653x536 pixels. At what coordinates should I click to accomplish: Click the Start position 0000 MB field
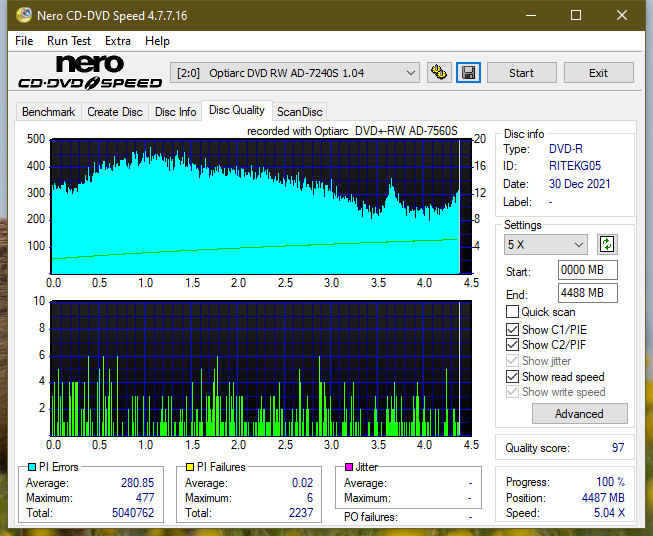[x=588, y=270]
